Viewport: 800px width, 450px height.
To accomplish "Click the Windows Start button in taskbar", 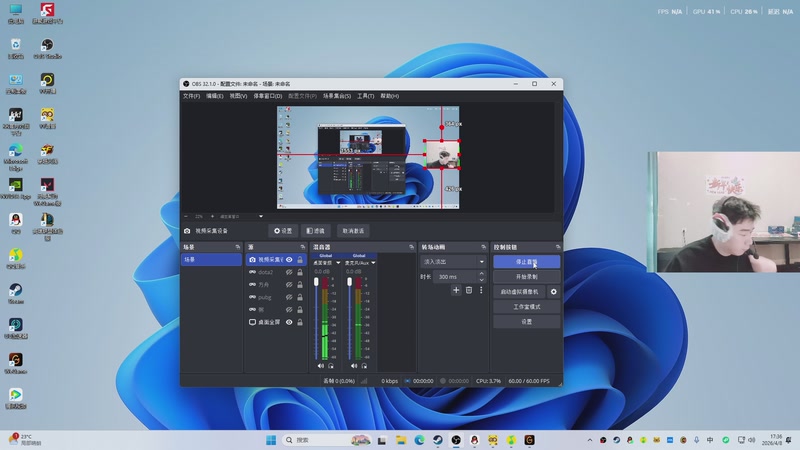I will pos(271,440).
